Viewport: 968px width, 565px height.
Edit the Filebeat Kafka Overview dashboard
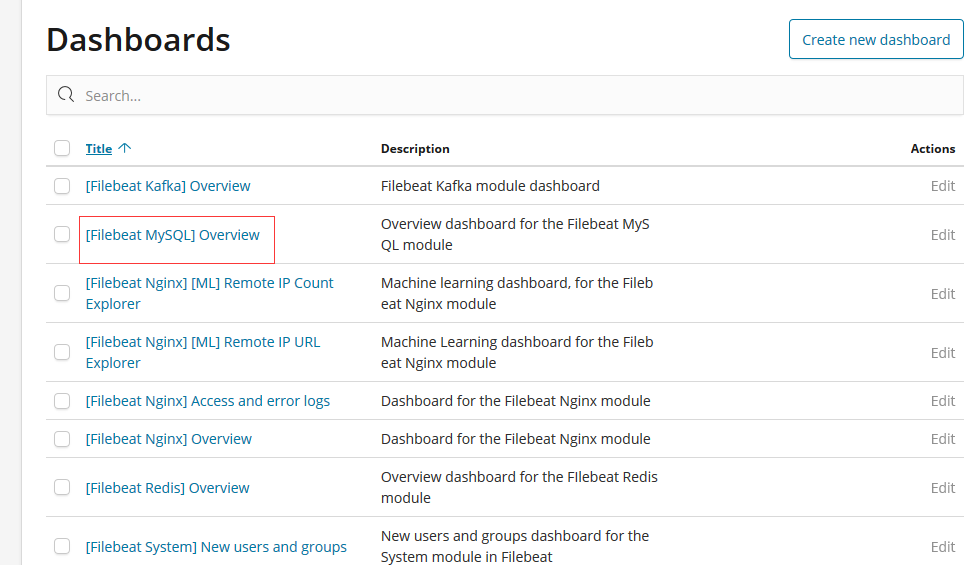[942, 186]
